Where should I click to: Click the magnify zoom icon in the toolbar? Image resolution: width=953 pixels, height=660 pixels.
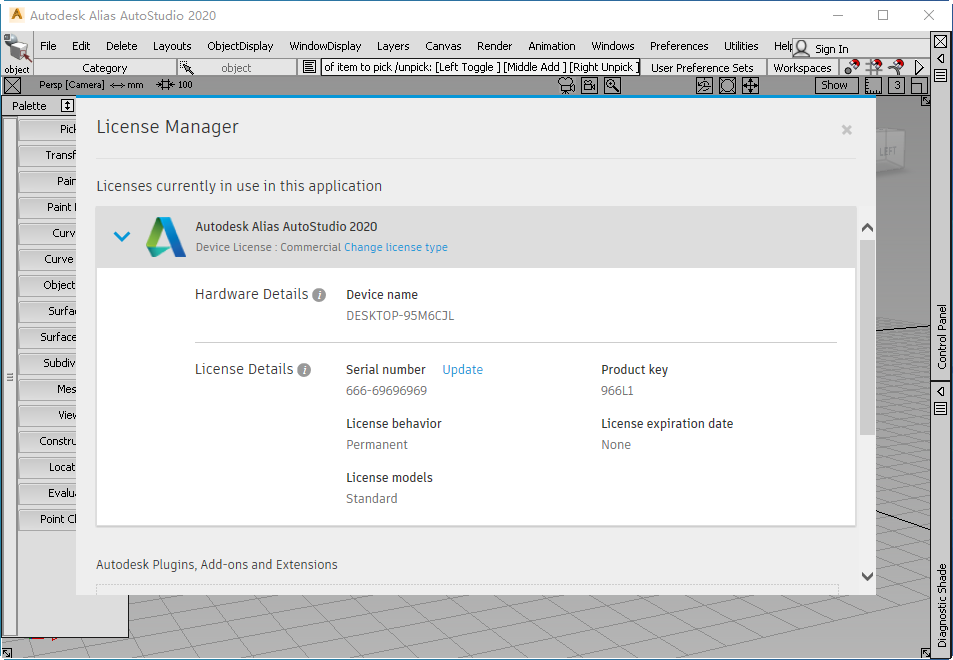pyautogui.click(x=612, y=85)
